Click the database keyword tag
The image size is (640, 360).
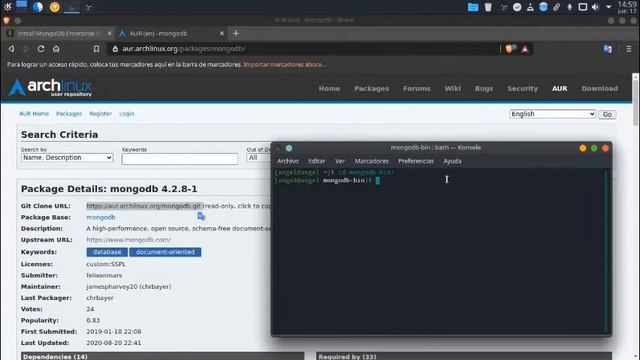click(107, 252)
